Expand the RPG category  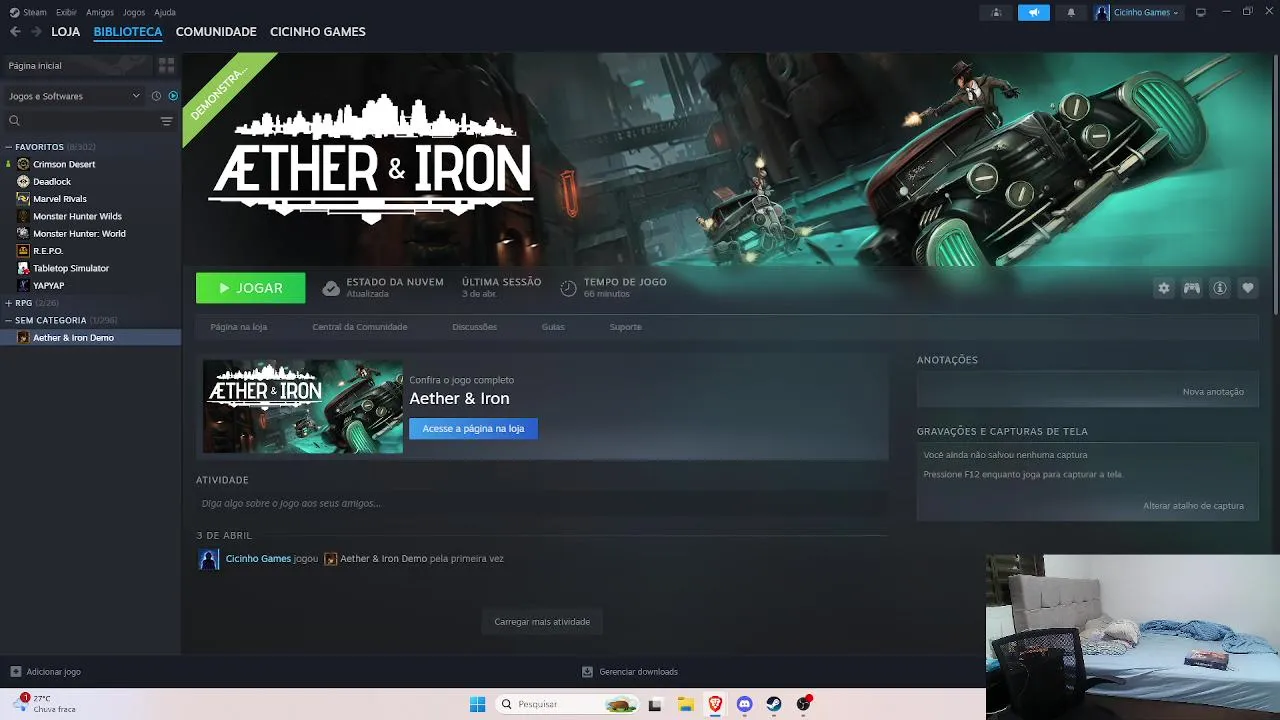click(9, 303)
